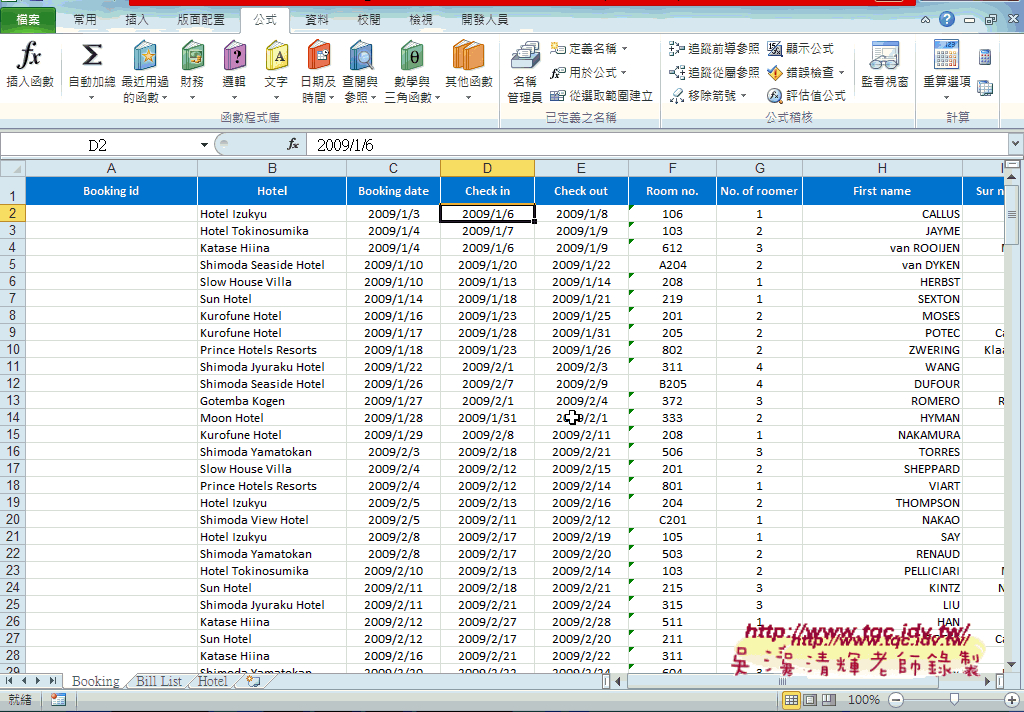The image size is (1024, 712).
Task: Switch to Developer (開發人員) tab
Action: [x=485, y=20]
